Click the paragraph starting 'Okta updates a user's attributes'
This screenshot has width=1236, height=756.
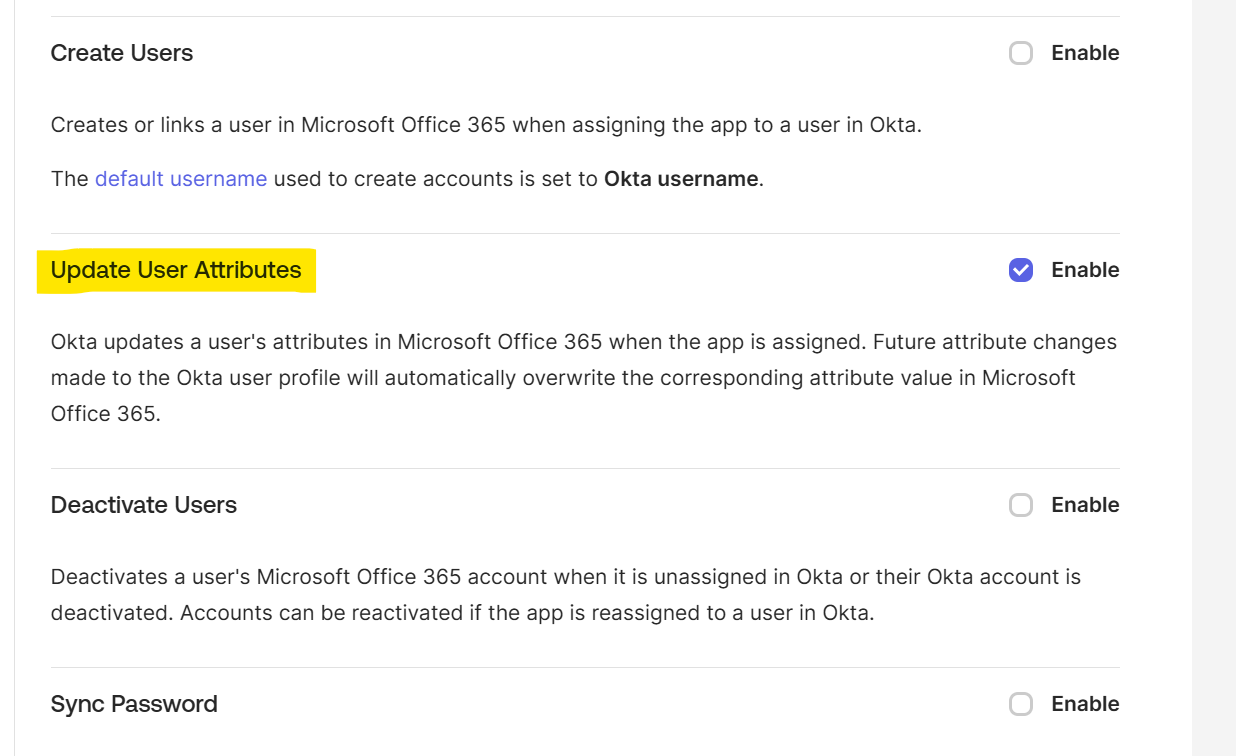(x=584, y=378)
